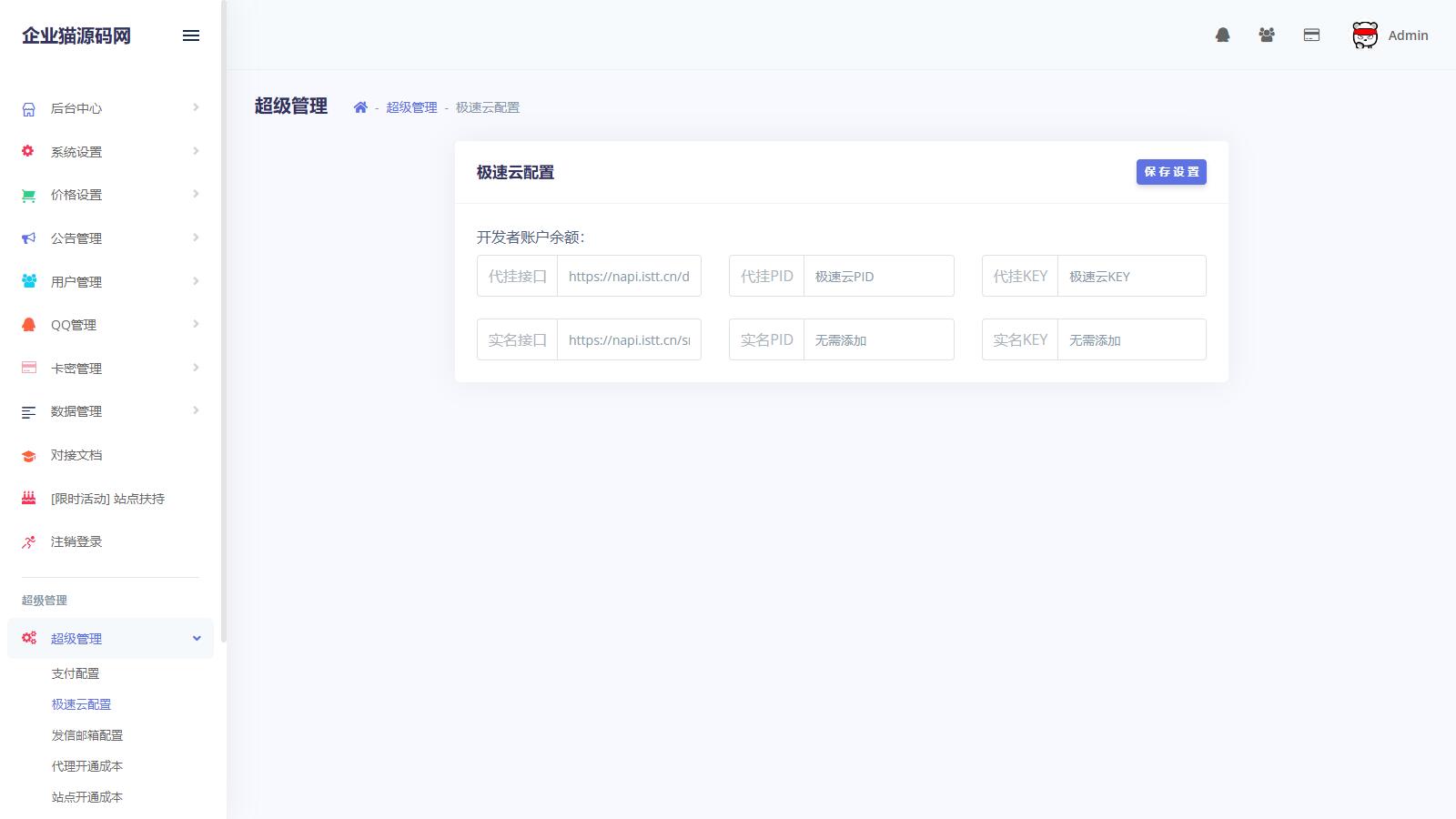Open 代理开通成本 submenu item
This screenshot has width=1456, height=819.
coord(87,766)
